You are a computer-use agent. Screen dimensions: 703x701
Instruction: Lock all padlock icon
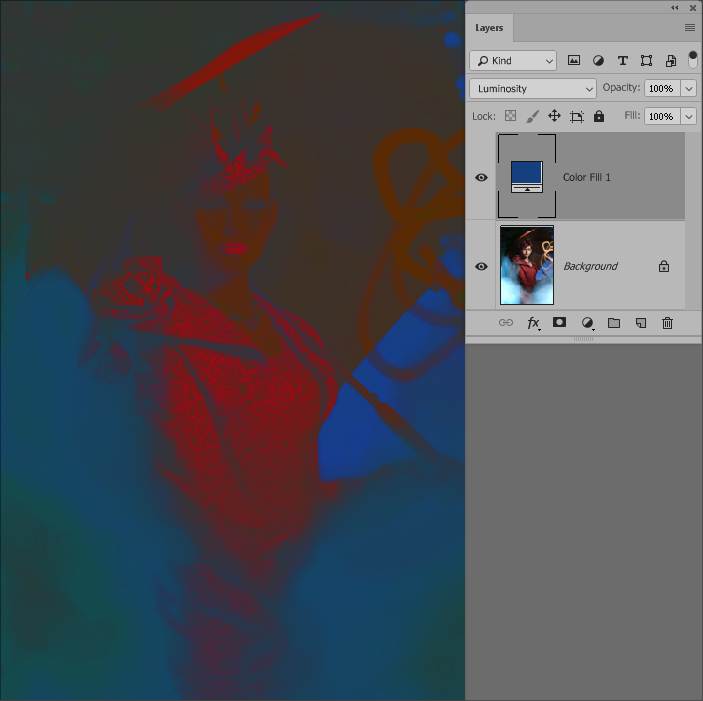pos(599,116)
